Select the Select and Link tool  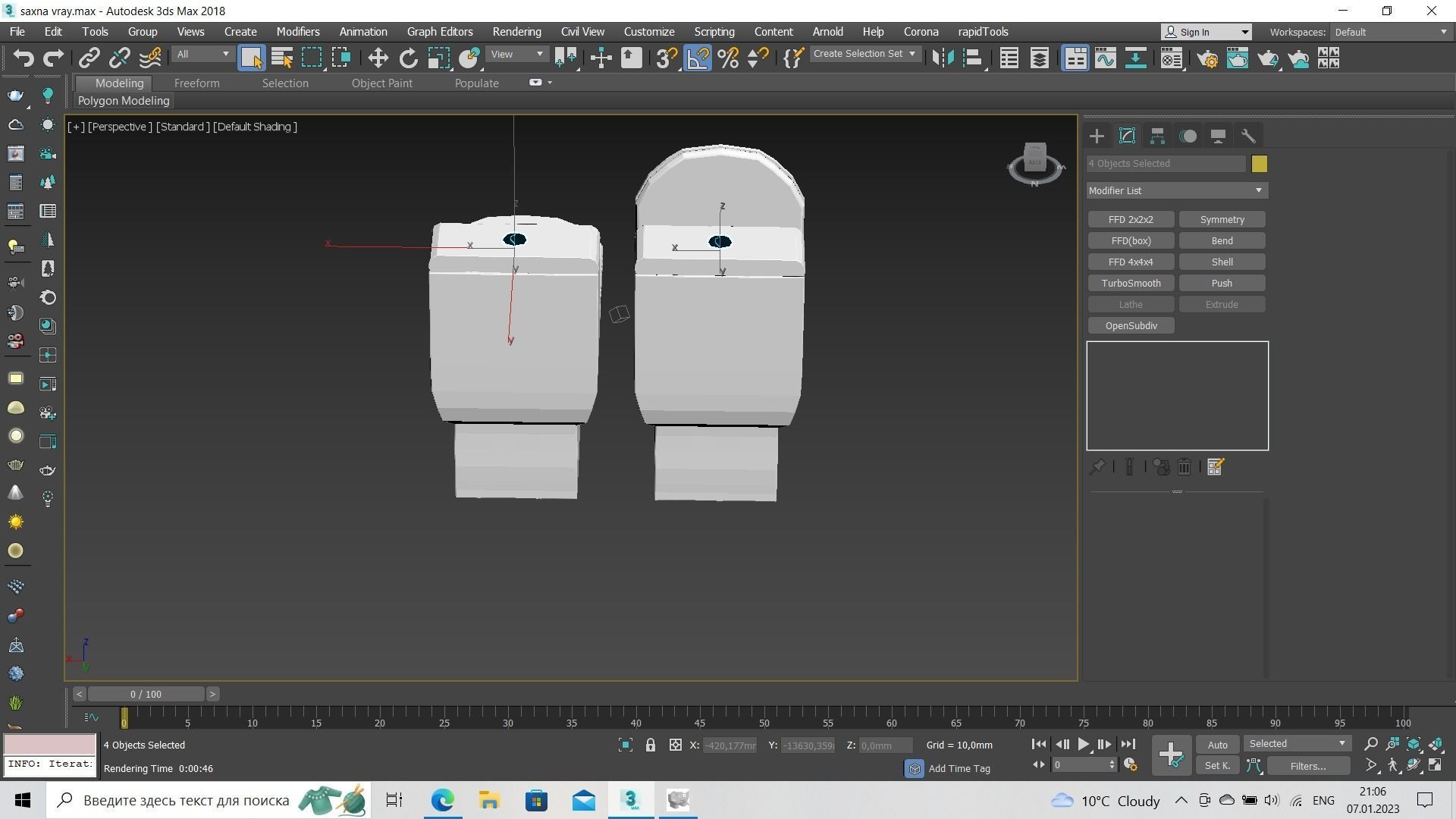pos(89,58)
